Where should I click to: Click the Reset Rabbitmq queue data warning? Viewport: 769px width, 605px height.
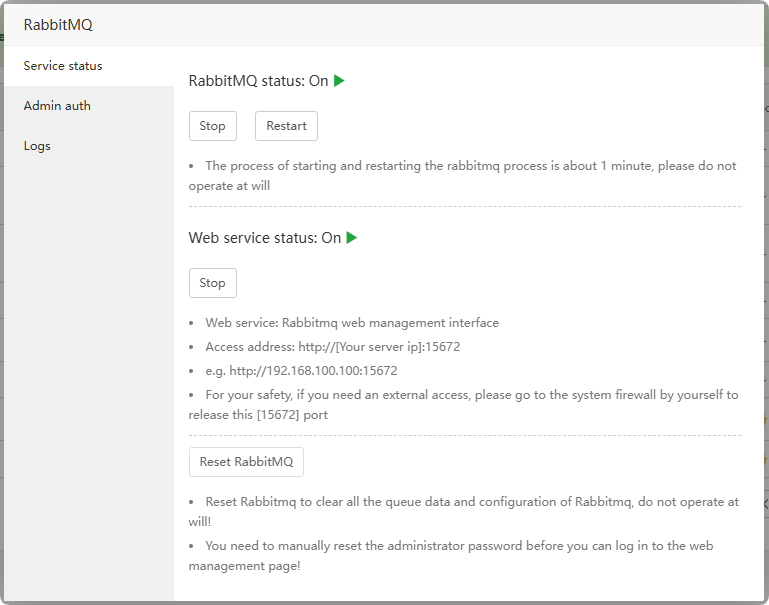(x=470, y=502)
